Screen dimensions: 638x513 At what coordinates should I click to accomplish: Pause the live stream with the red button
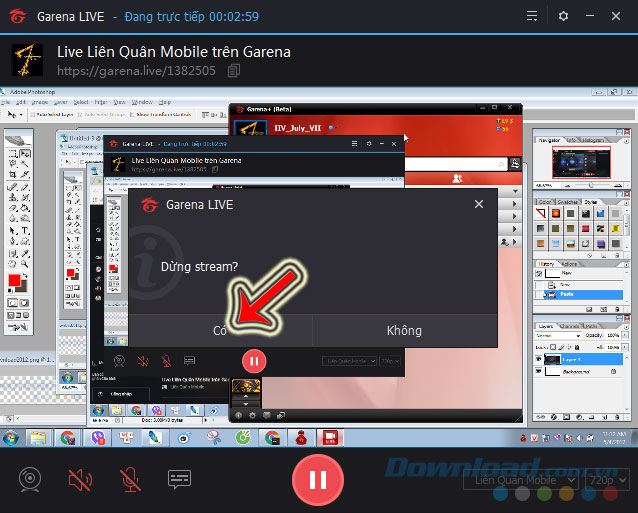coord(318,480)
